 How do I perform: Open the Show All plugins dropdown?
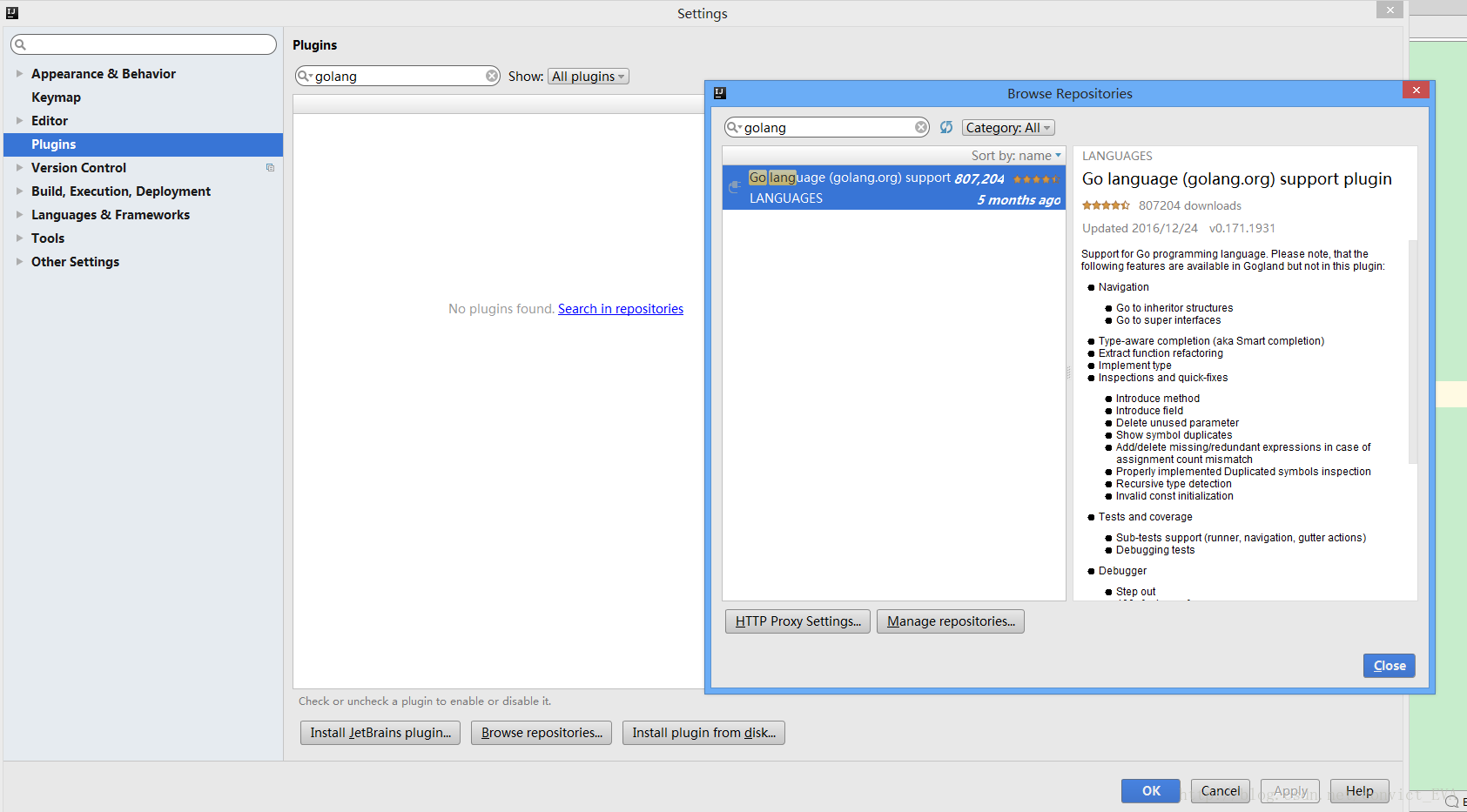click(x=589, y=77)
